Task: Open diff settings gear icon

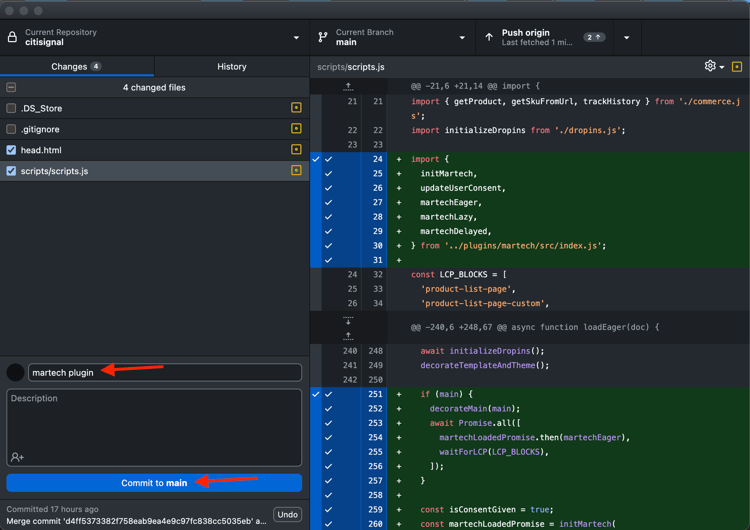Action: tap(711, 66)
